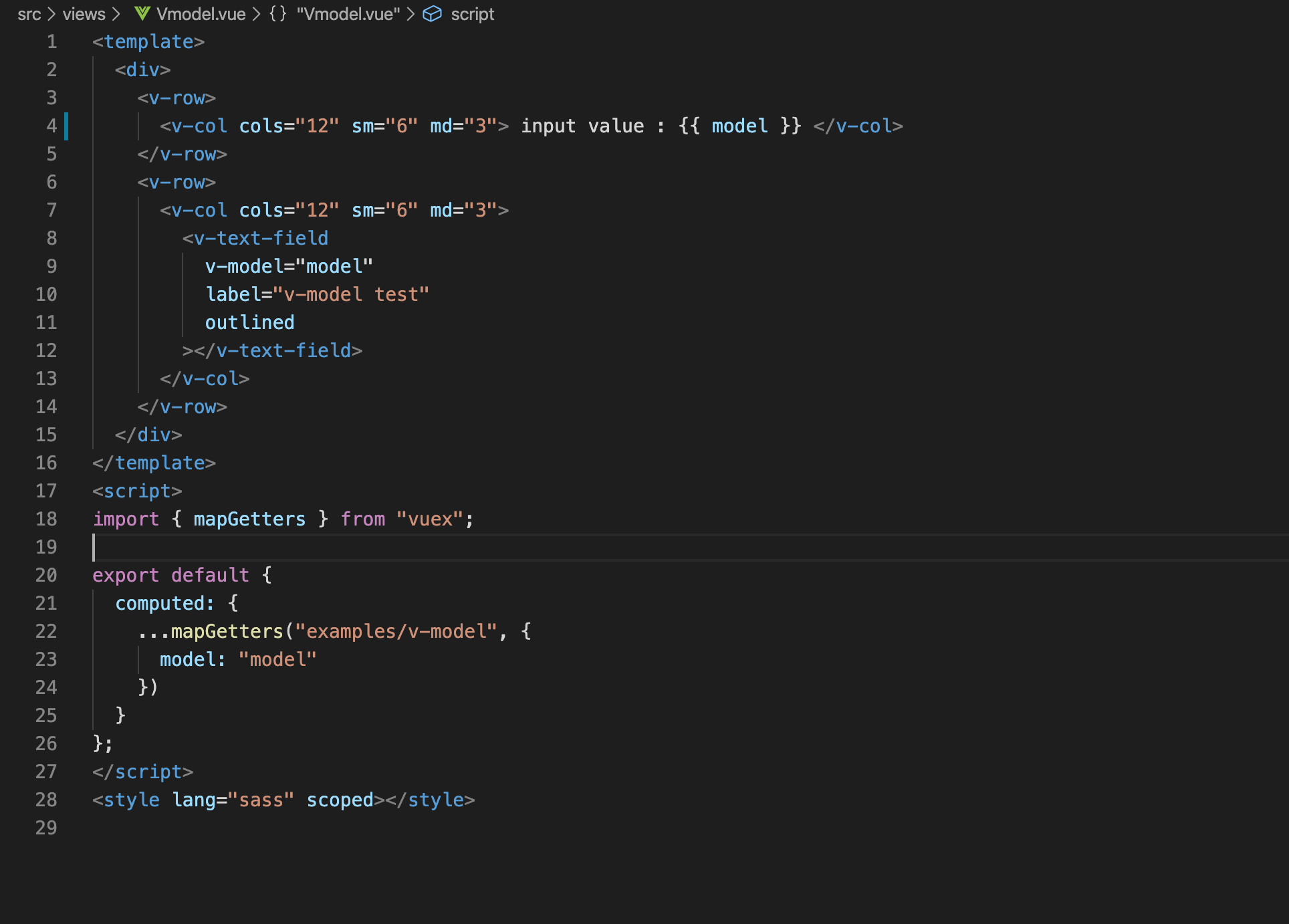This screenshot has width=1289, height=924.
Task: Click closing '</template>' tag on line 16
Action: click(154, 463)
